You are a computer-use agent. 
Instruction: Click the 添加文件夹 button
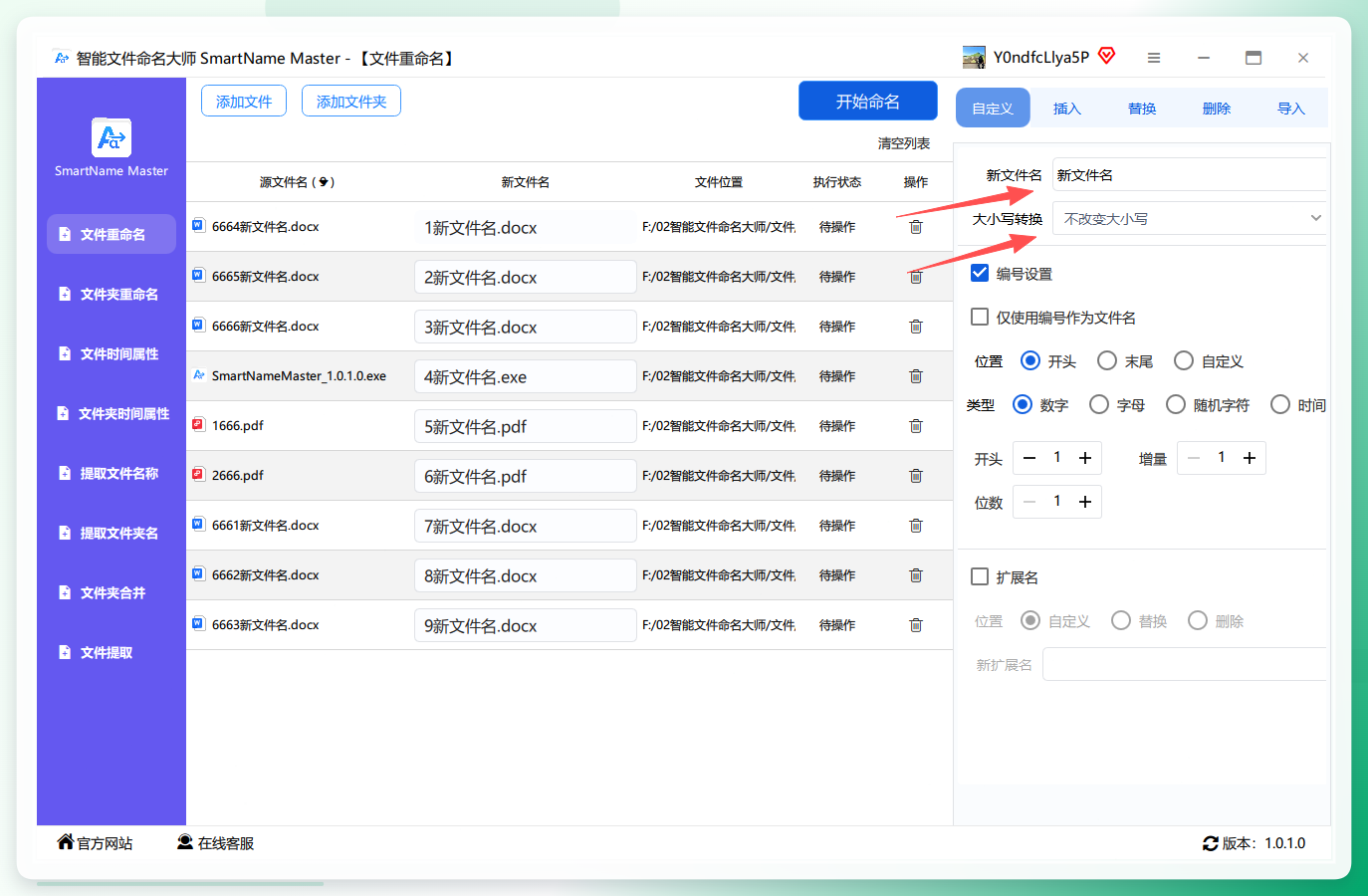point(351,101)
